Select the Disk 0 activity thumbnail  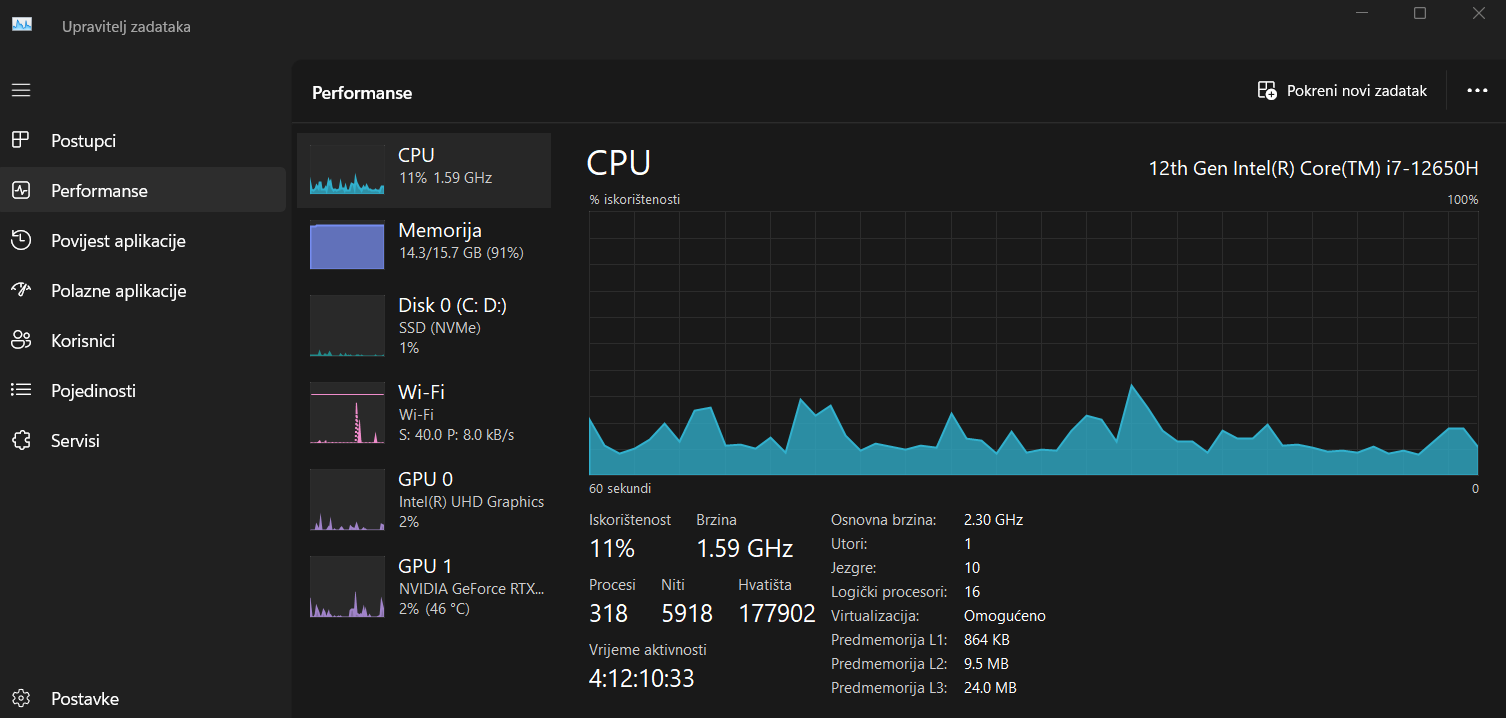point(347,326)
